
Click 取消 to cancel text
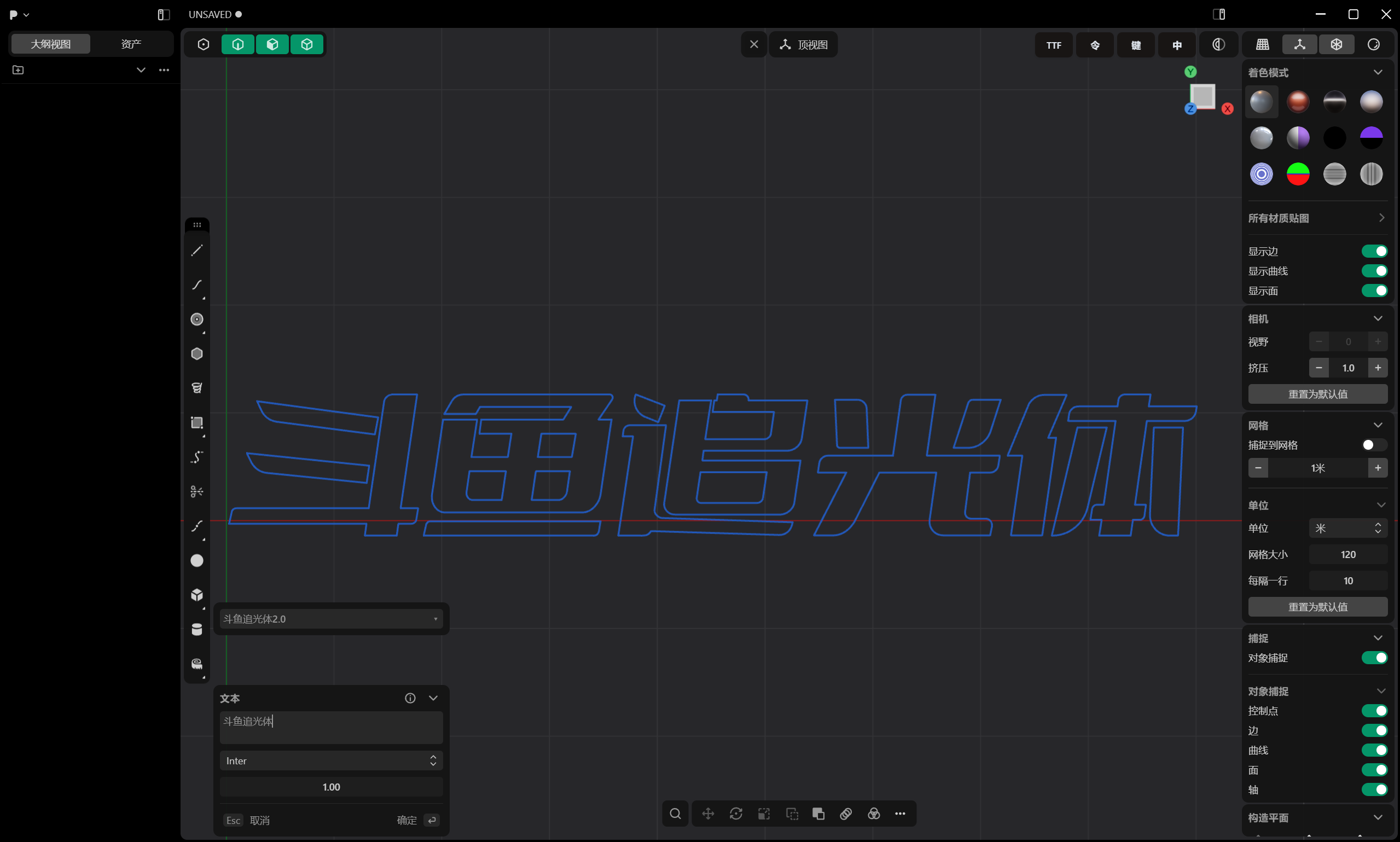260,821
